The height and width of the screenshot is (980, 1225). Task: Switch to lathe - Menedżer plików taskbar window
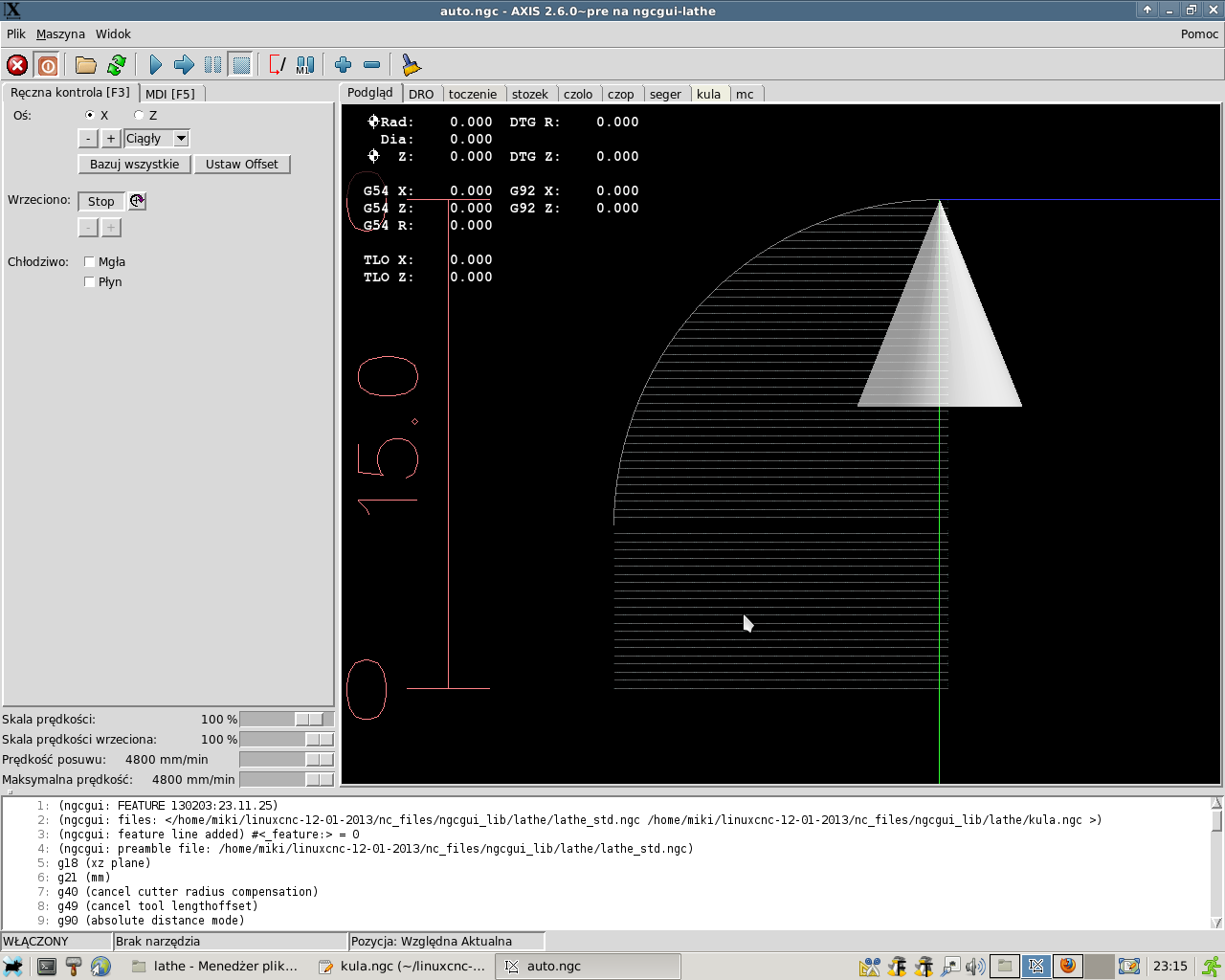click(214, 967)
